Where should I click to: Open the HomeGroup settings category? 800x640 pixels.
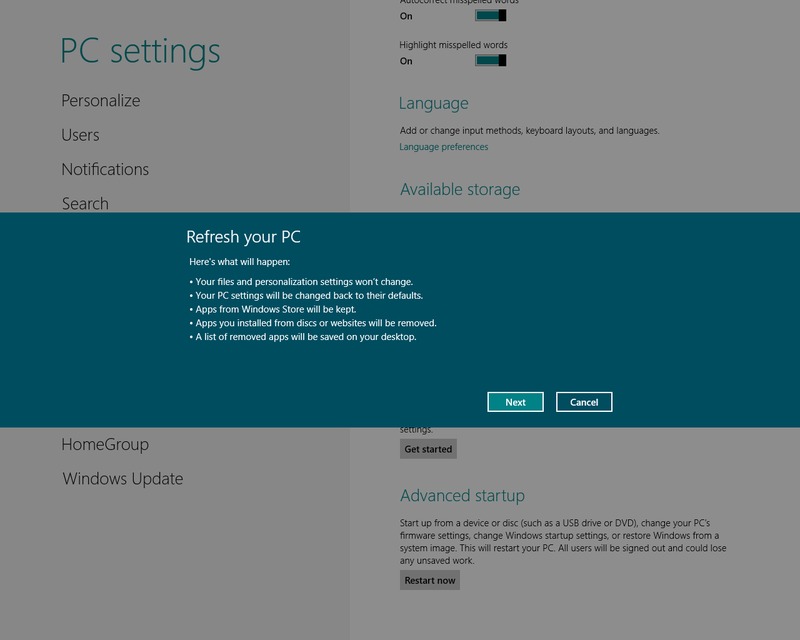pyautogui.click(x=105, y=444)
